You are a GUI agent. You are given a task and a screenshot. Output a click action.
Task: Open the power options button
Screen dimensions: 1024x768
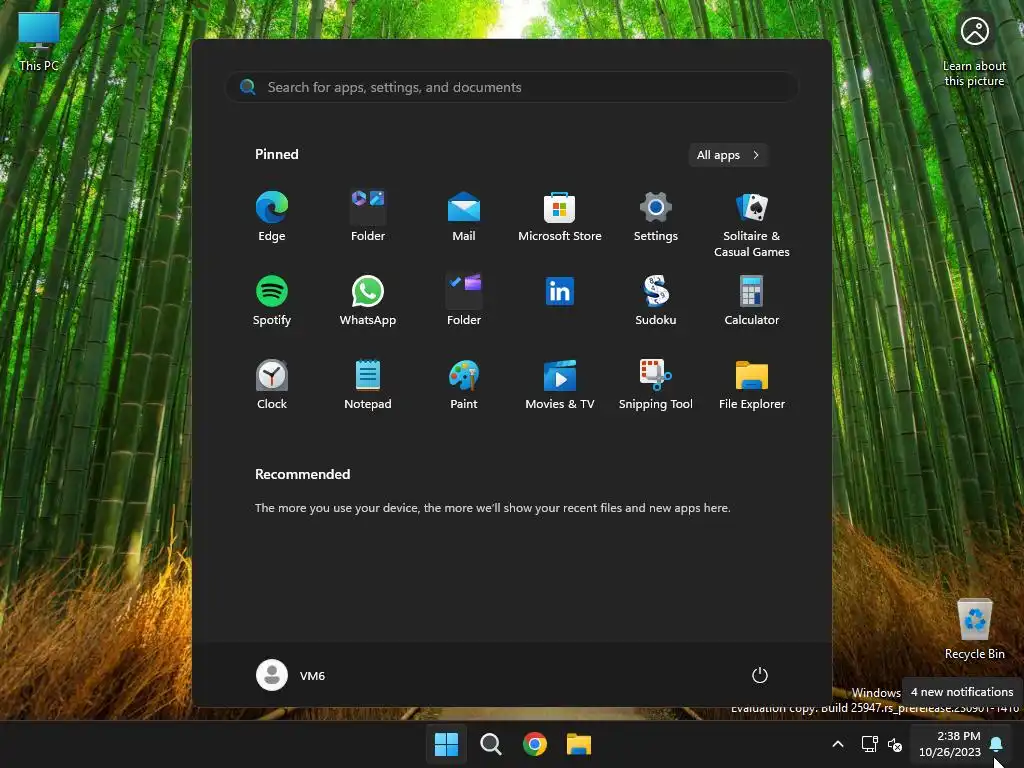pos(760,675)
